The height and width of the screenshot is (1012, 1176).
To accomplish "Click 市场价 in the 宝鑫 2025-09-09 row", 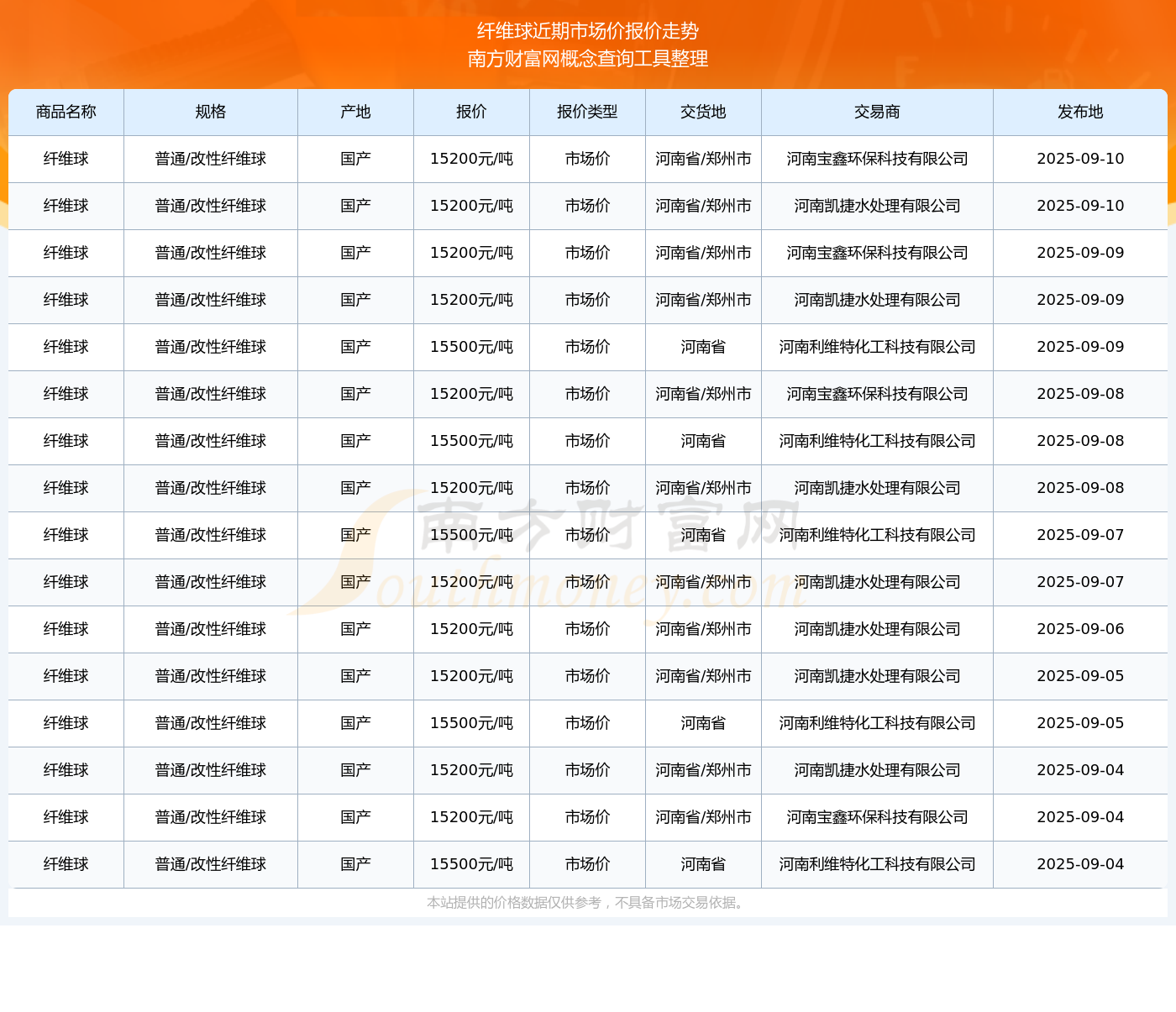I will click(x=588, y=253).
